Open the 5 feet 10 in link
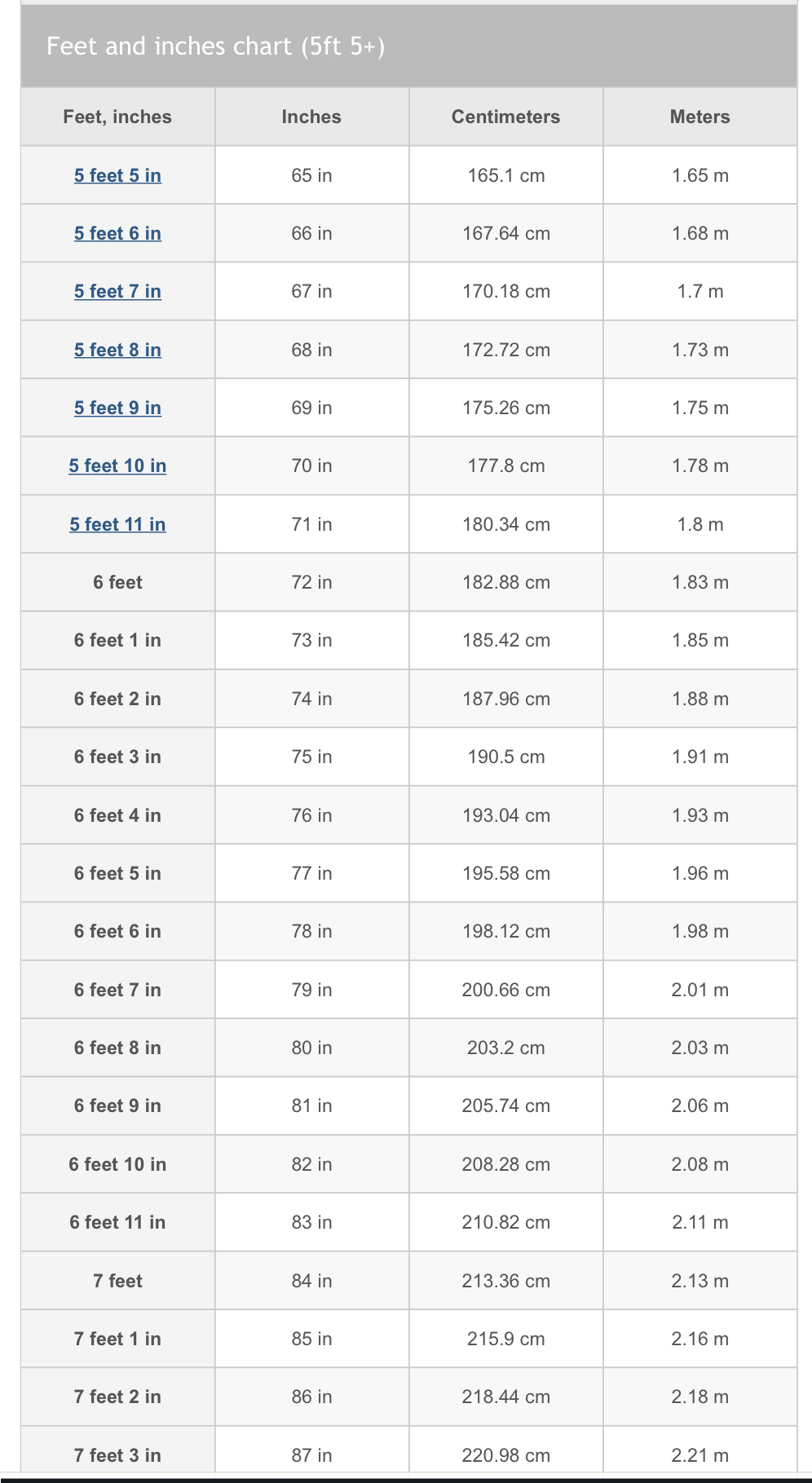 [117, 466]
